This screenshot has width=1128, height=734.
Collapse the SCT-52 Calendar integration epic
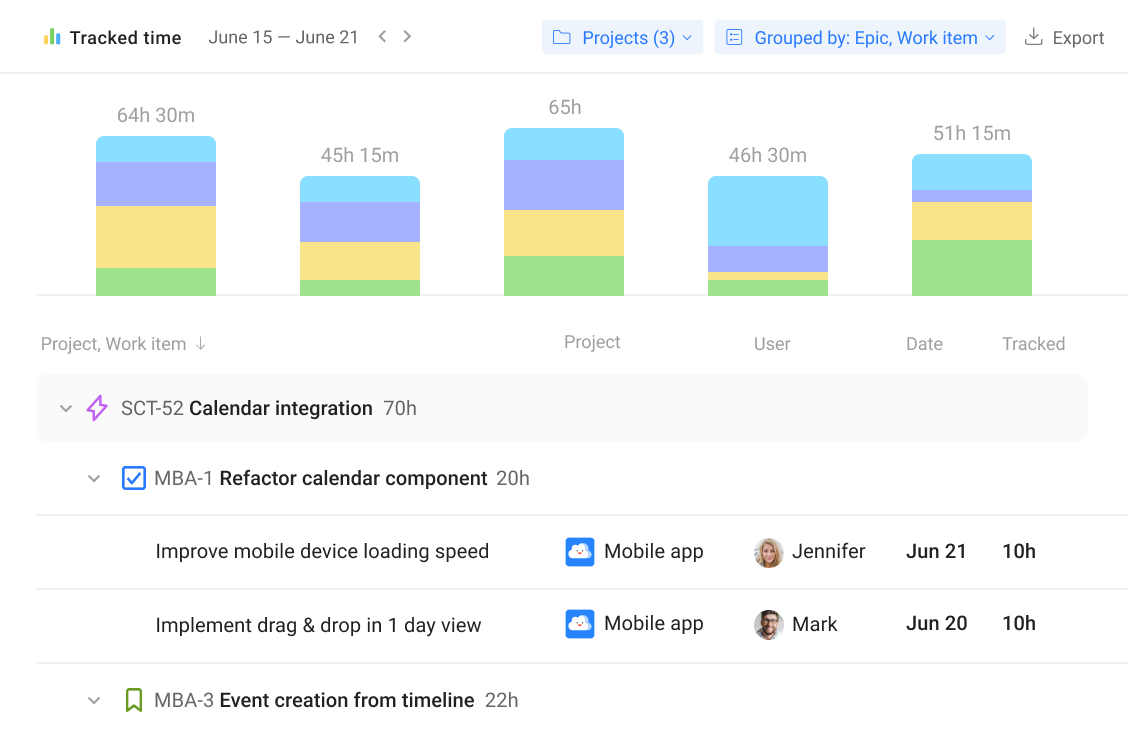tap(66, 408)
